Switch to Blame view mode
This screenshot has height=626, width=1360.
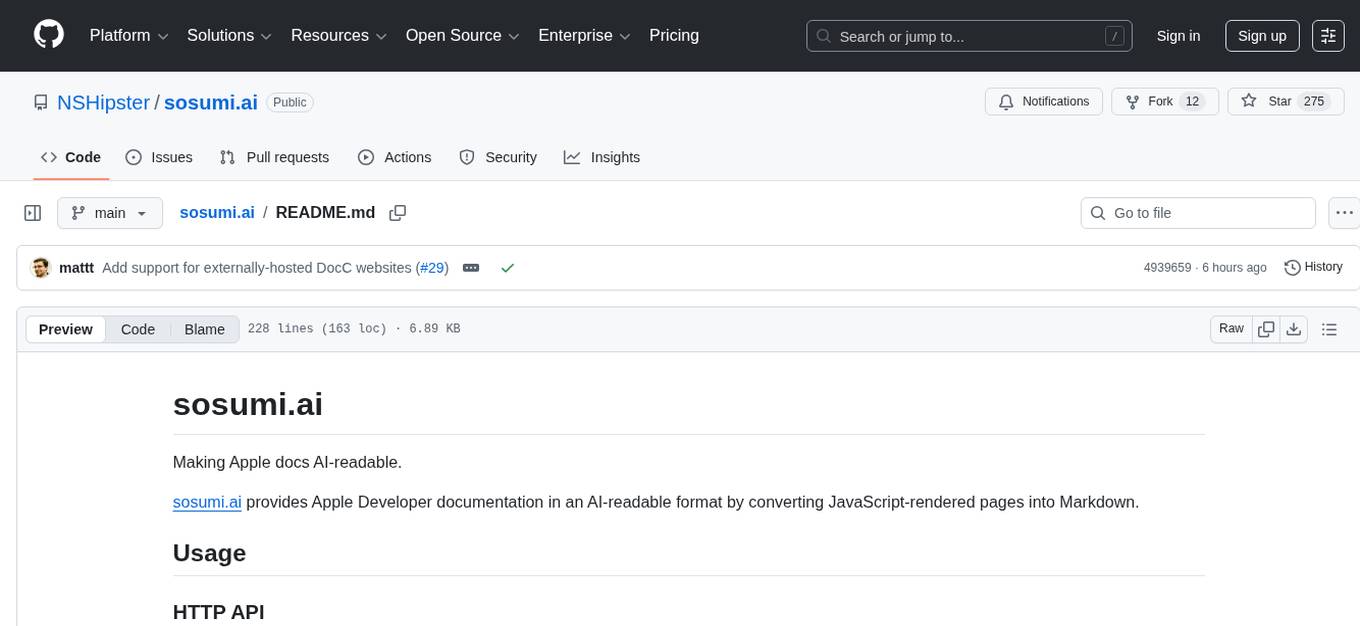tap(204, 329)
